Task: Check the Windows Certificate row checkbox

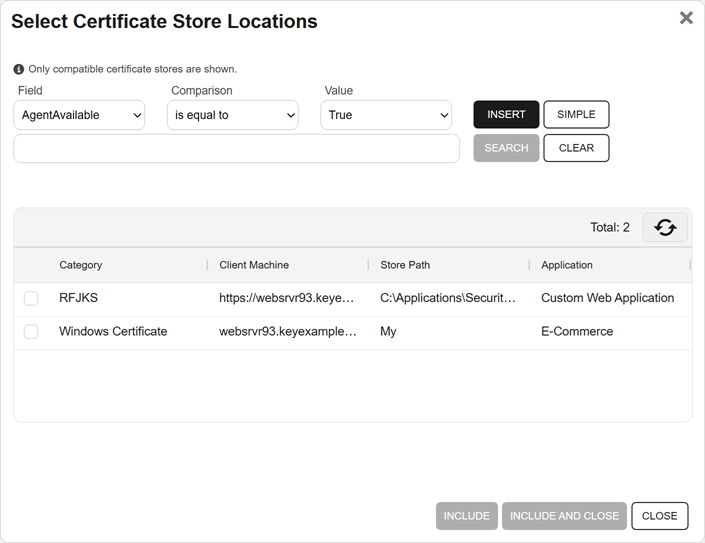Action: [31, 332]
